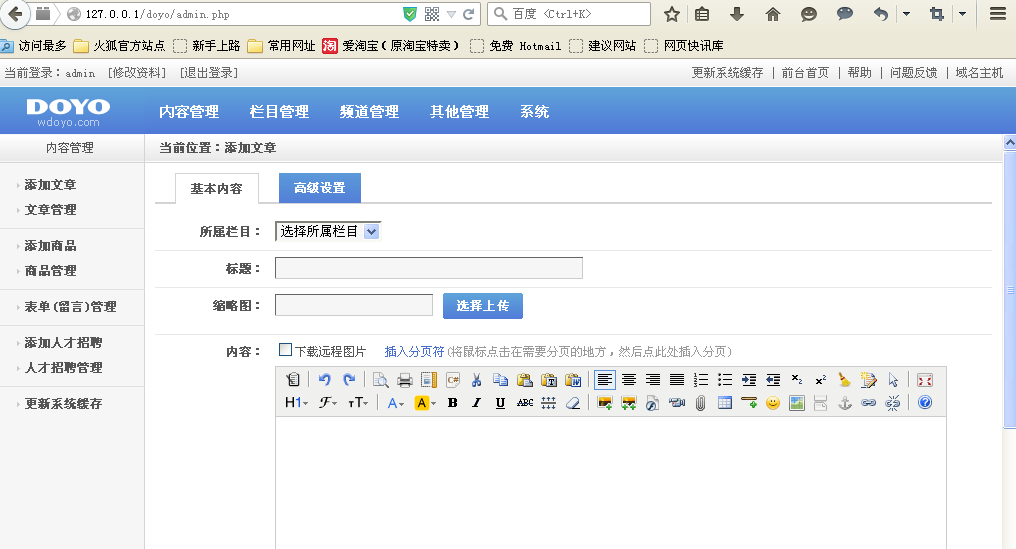Apply underline formatting
The image size is (1016, 549).
coord(500,403)
